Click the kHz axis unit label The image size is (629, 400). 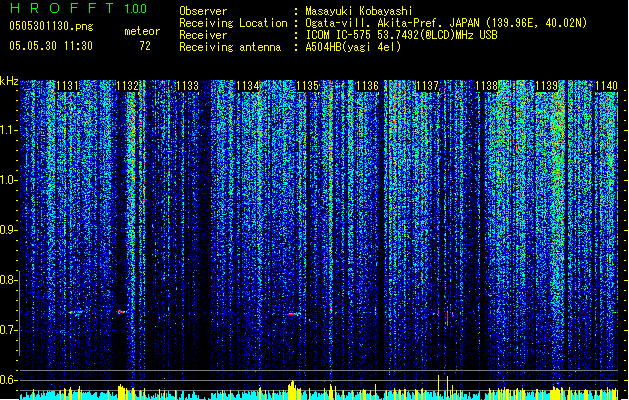9,81
